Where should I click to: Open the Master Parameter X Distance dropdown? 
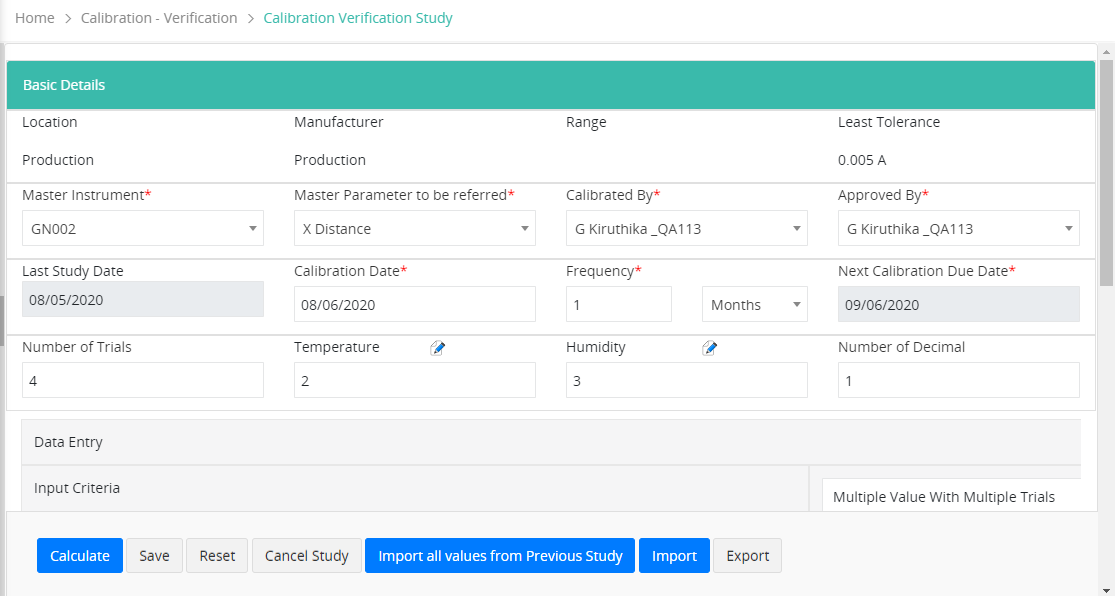click(x=415, y=228)
